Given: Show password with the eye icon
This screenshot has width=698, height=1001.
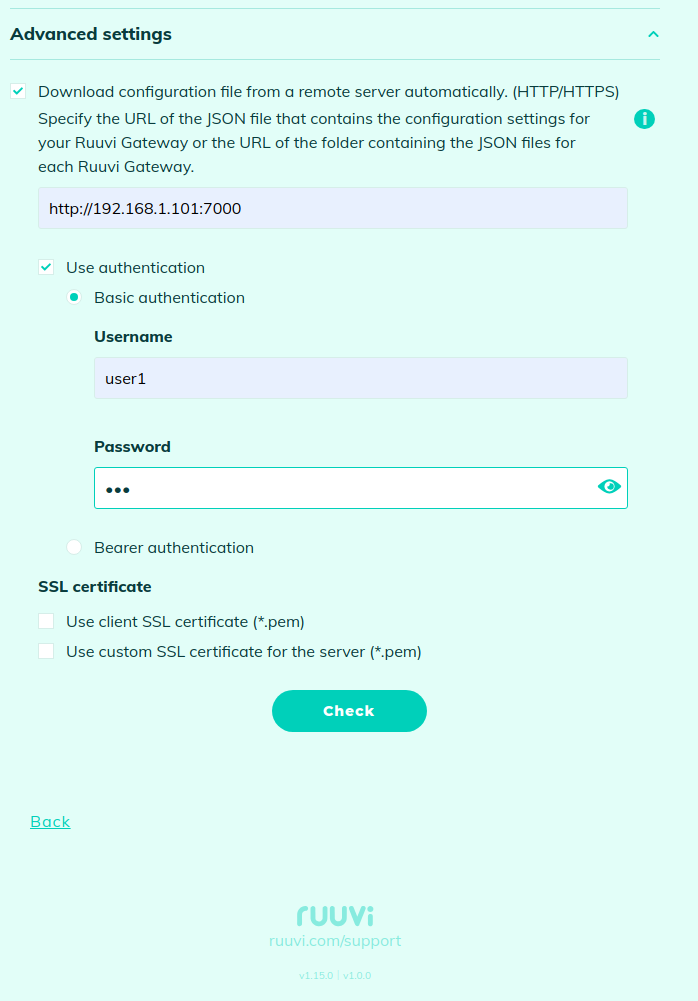Looking at the screenshot, I should 609,487.
